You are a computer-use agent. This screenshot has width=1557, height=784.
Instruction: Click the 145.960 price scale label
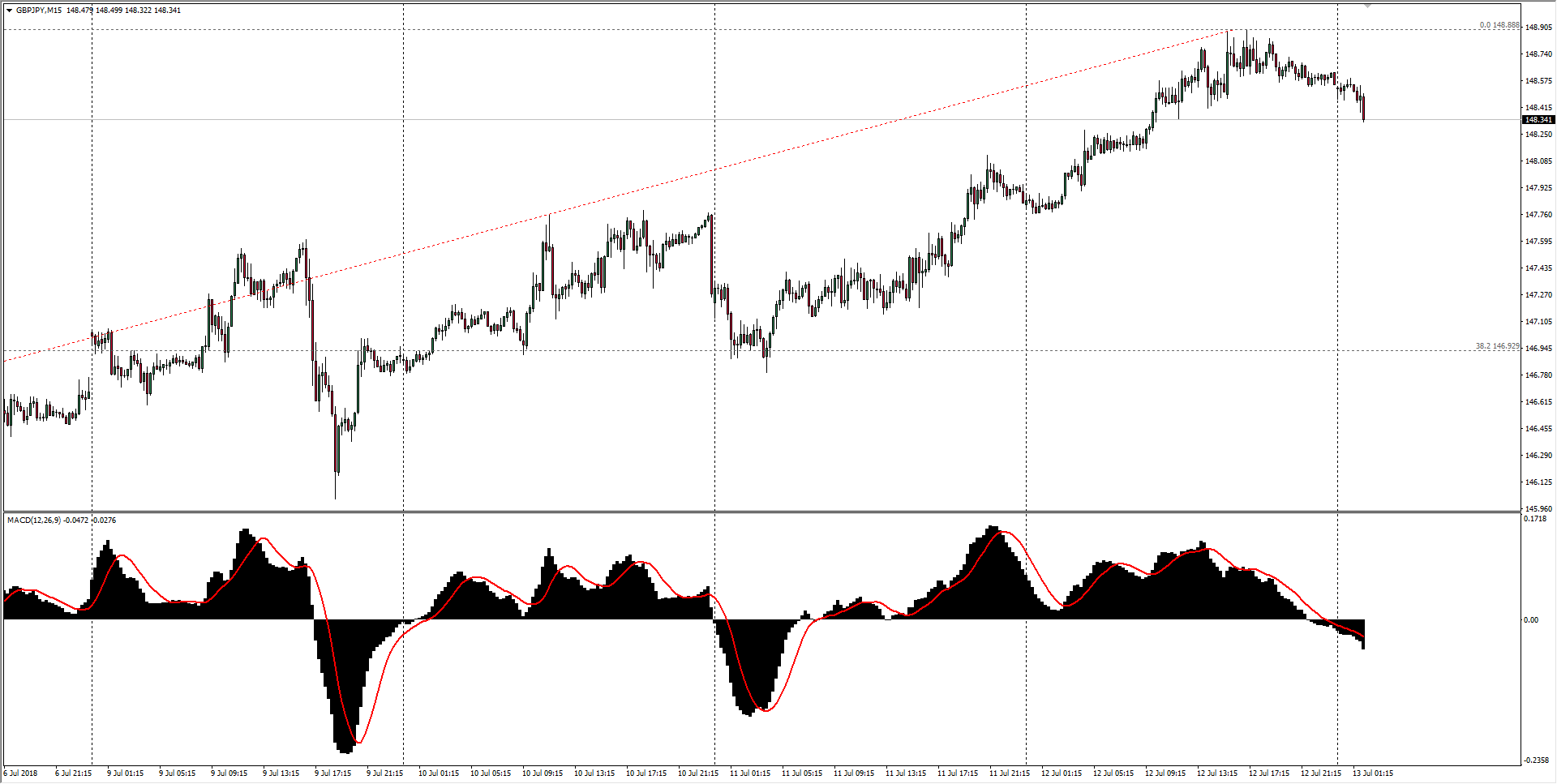tap(1538, 509)
